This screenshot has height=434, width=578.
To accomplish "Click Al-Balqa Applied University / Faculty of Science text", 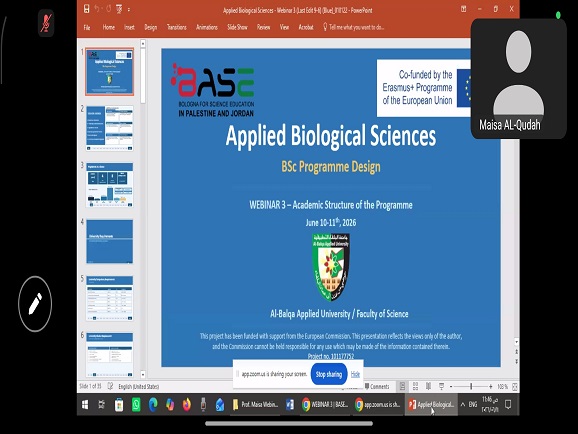I will 339,314.
